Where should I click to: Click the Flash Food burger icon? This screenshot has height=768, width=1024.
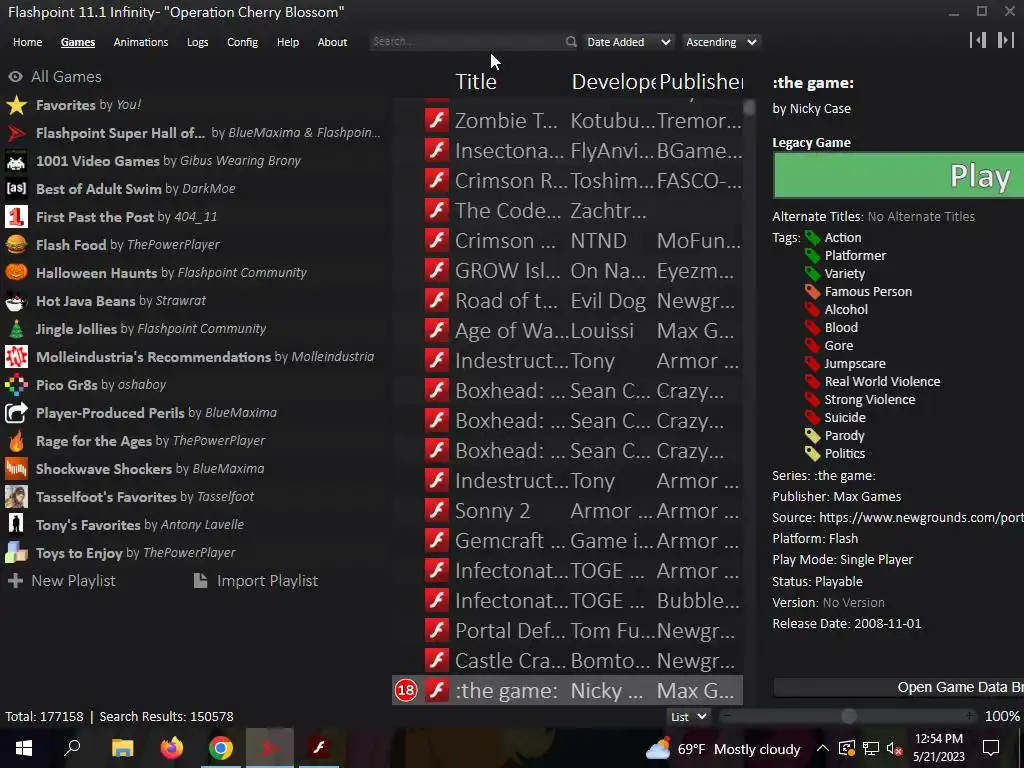tap(16, 245)
